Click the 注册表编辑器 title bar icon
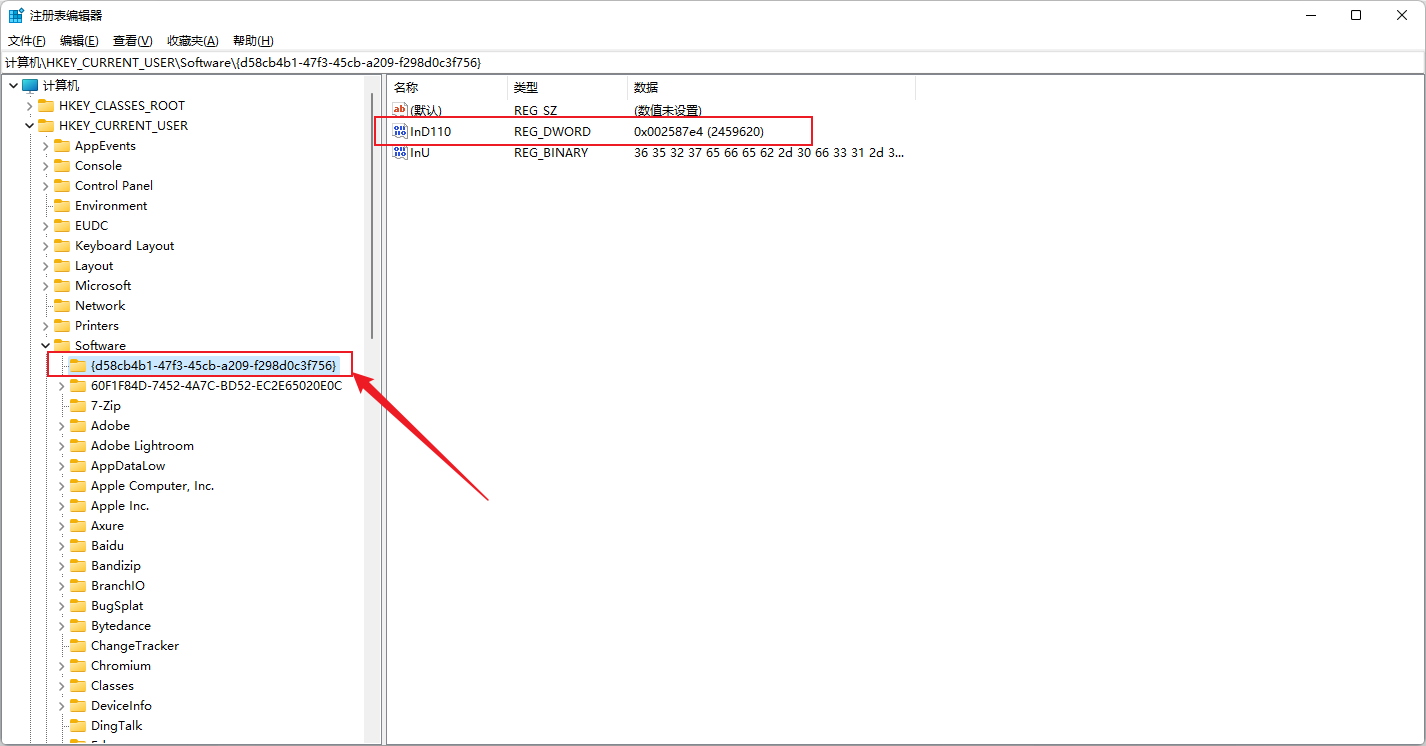 (14, 14)
